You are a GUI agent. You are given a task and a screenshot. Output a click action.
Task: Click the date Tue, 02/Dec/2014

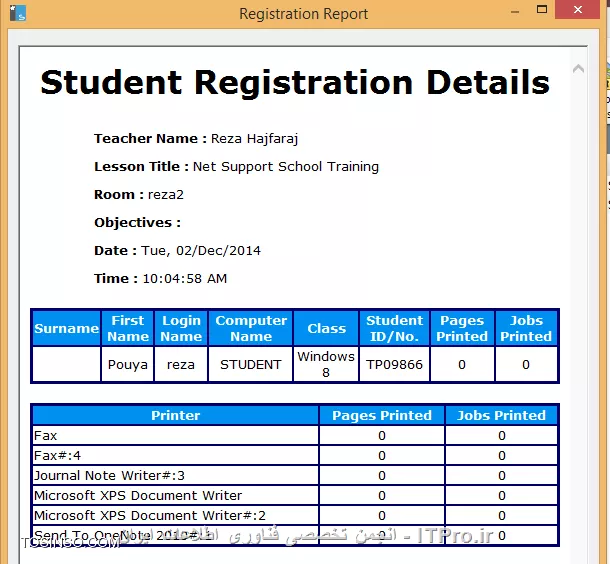[201, 250]
